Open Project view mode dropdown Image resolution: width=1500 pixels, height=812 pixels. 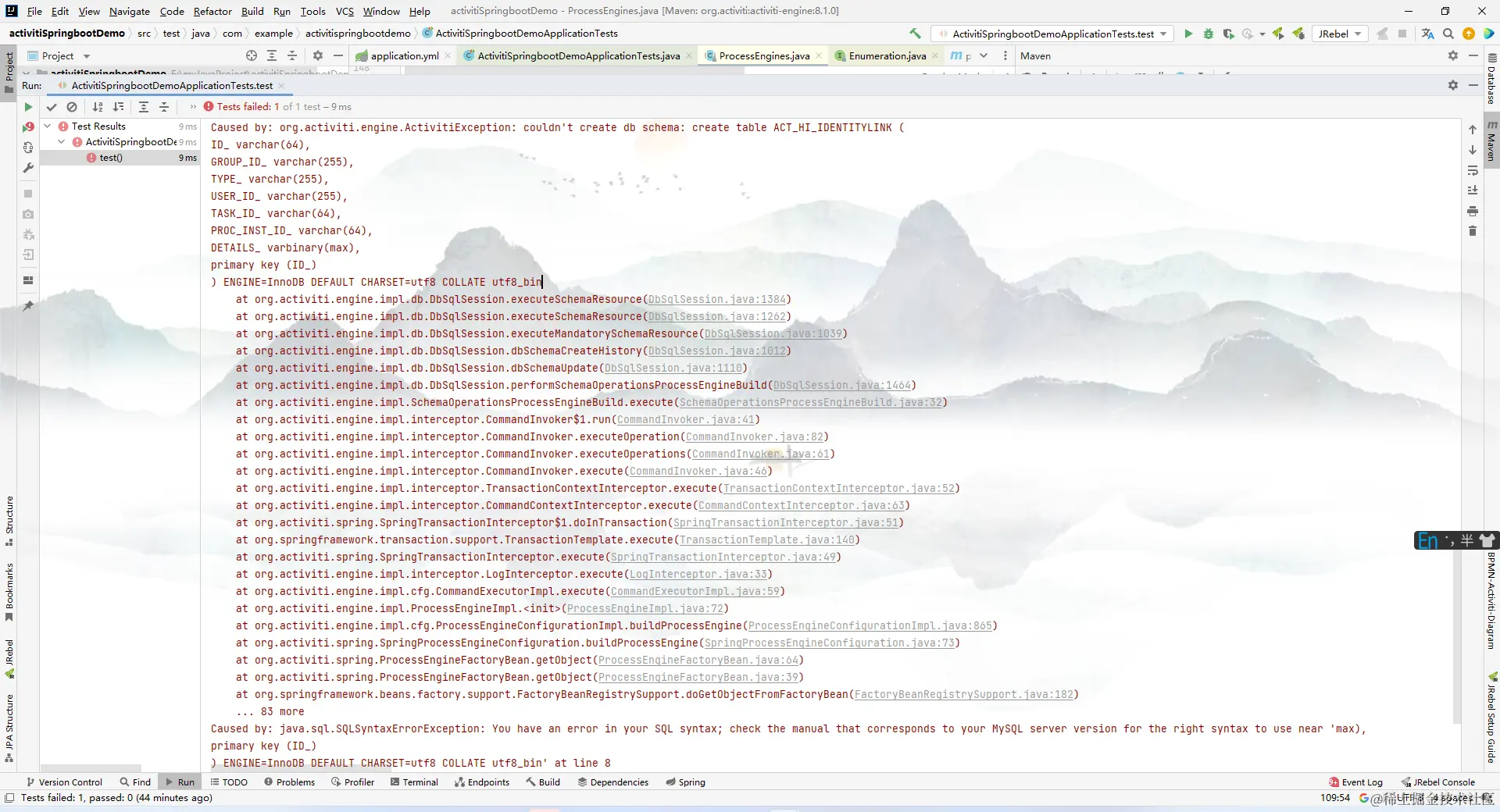(87, 56)
